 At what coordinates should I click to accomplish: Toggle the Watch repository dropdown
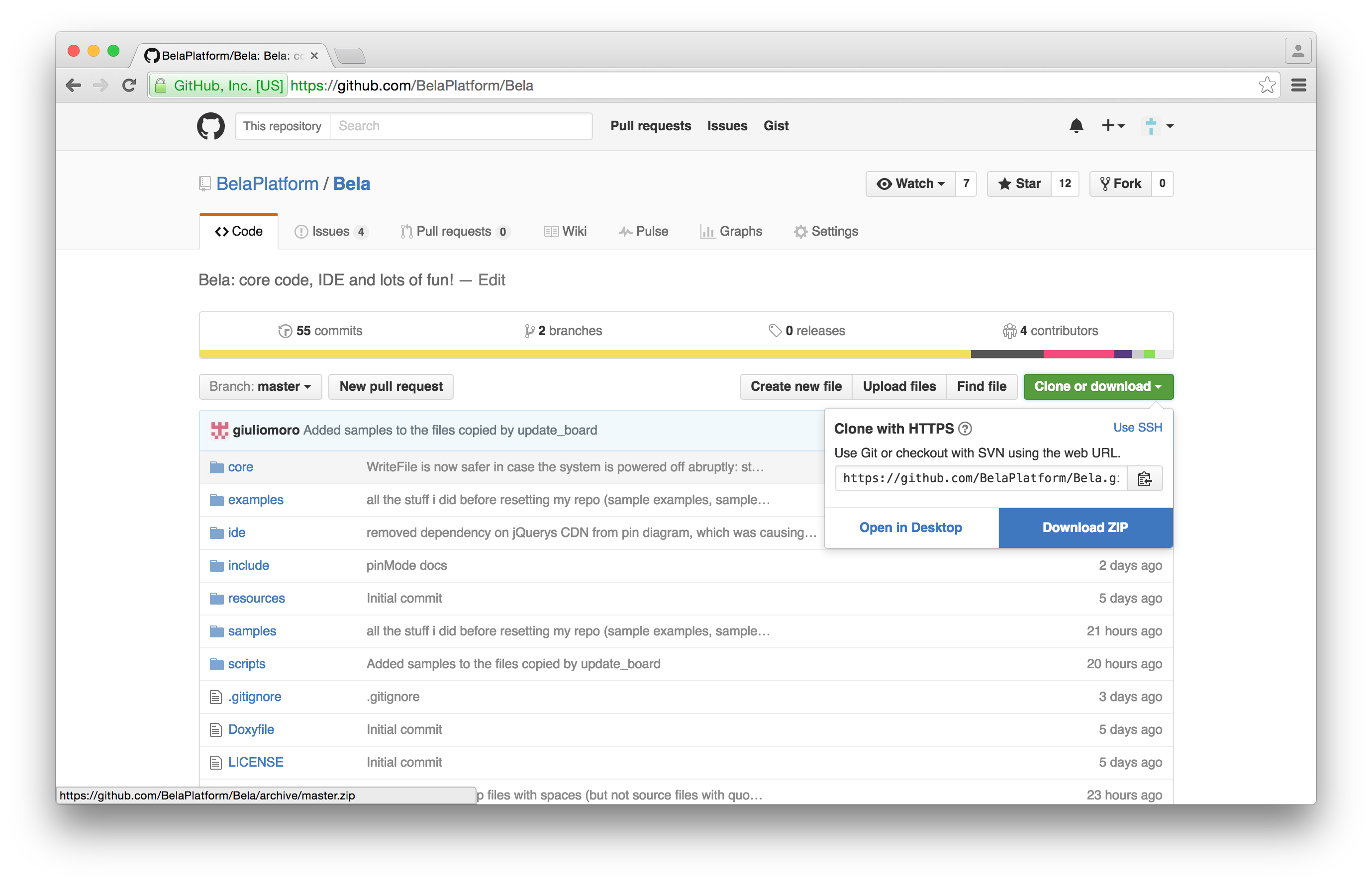pyautogui.click(x=911, y=183)
